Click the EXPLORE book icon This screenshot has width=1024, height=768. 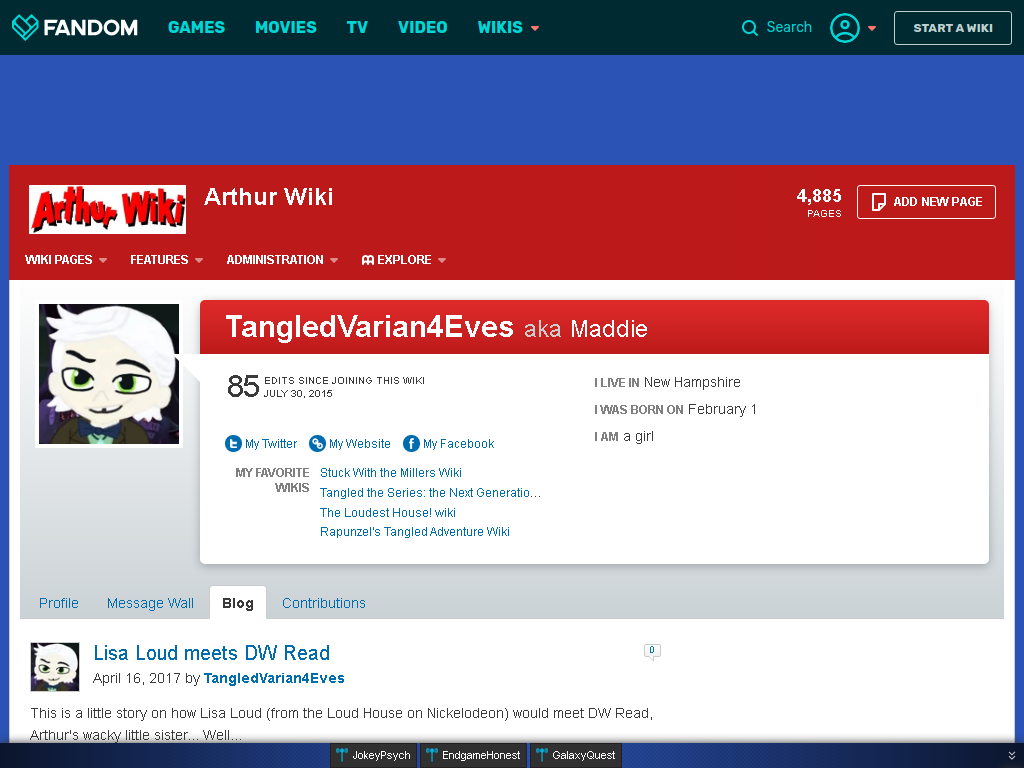coord(368,260)
